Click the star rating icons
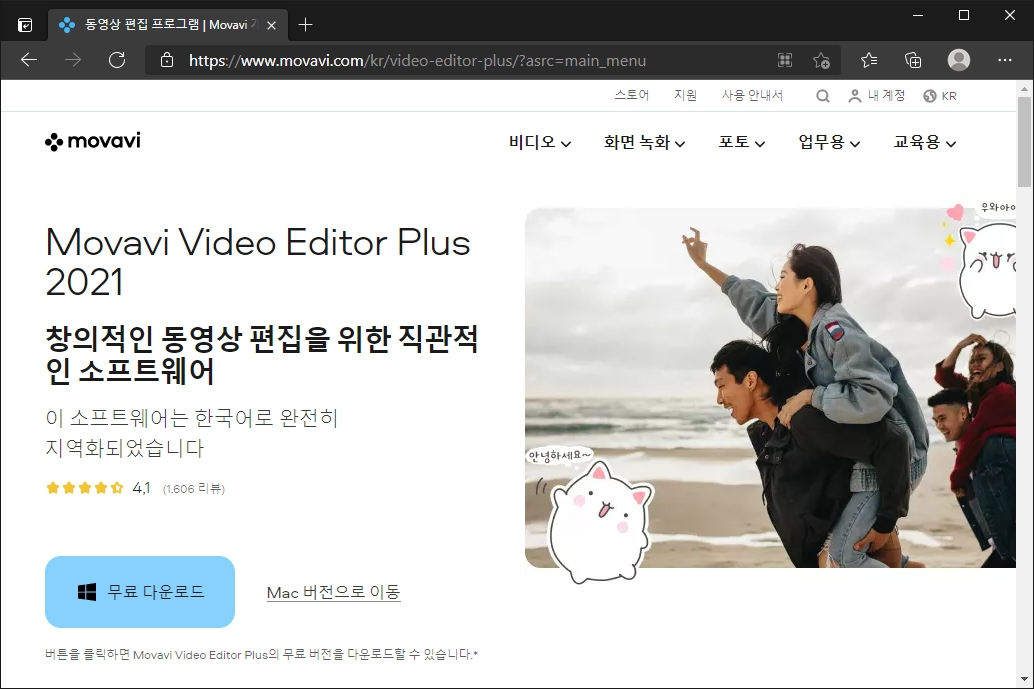Screen dimensions: 1034x689 pyautogui.click(x=84, y=488)
